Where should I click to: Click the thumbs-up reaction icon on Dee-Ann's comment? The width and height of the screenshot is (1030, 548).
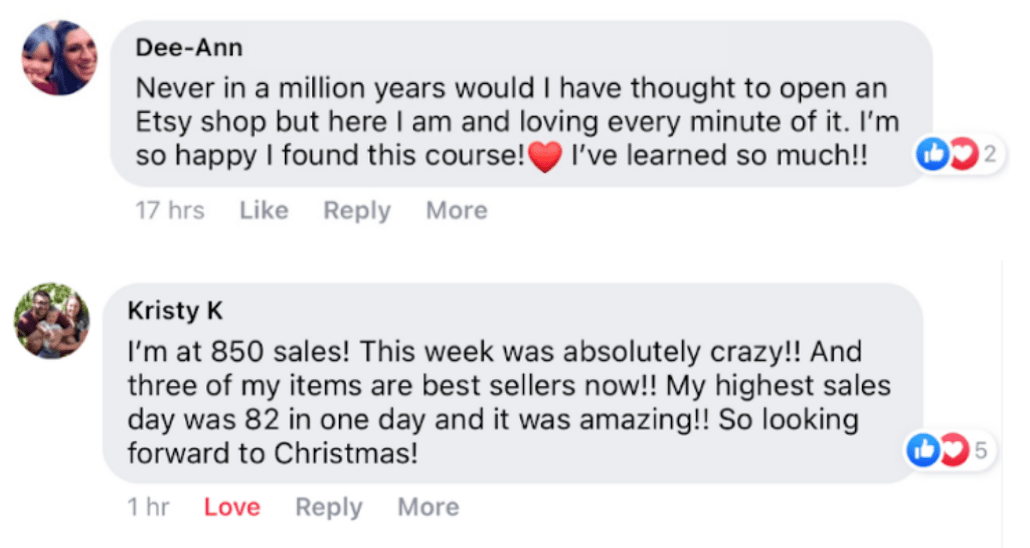point(932,155)
